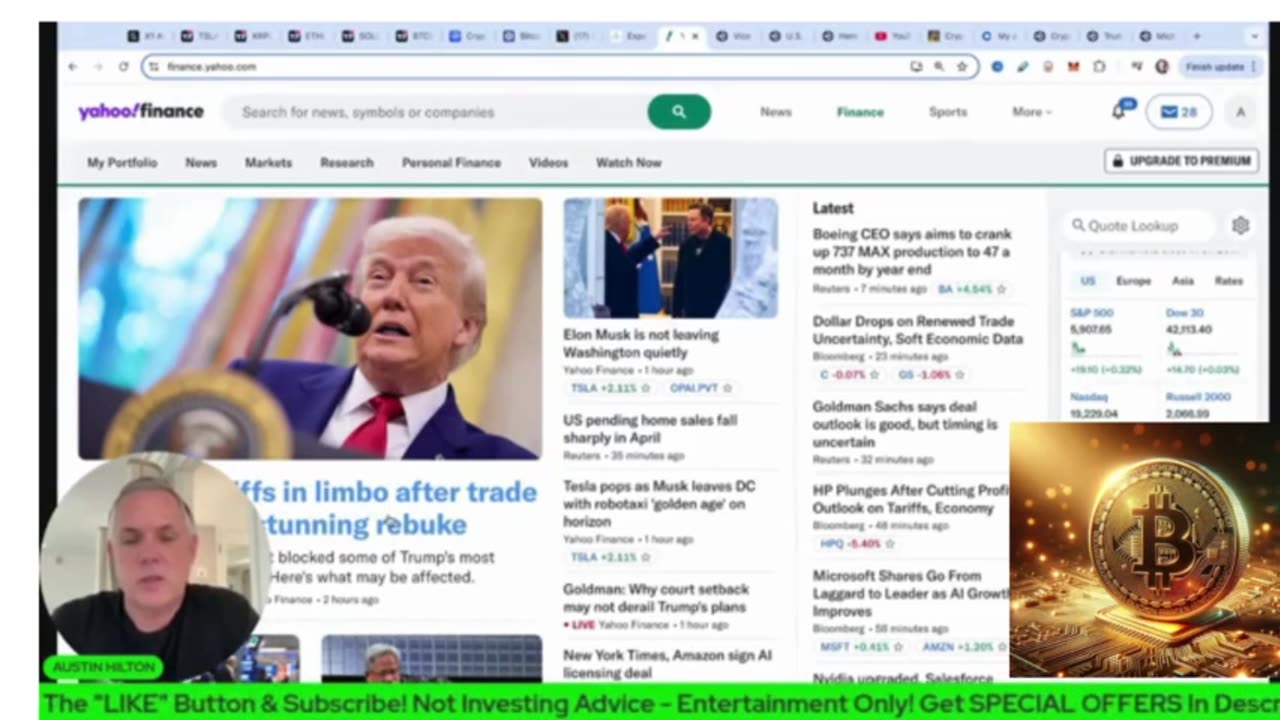Open the Personal Finance menu

[x=451, y=162]
